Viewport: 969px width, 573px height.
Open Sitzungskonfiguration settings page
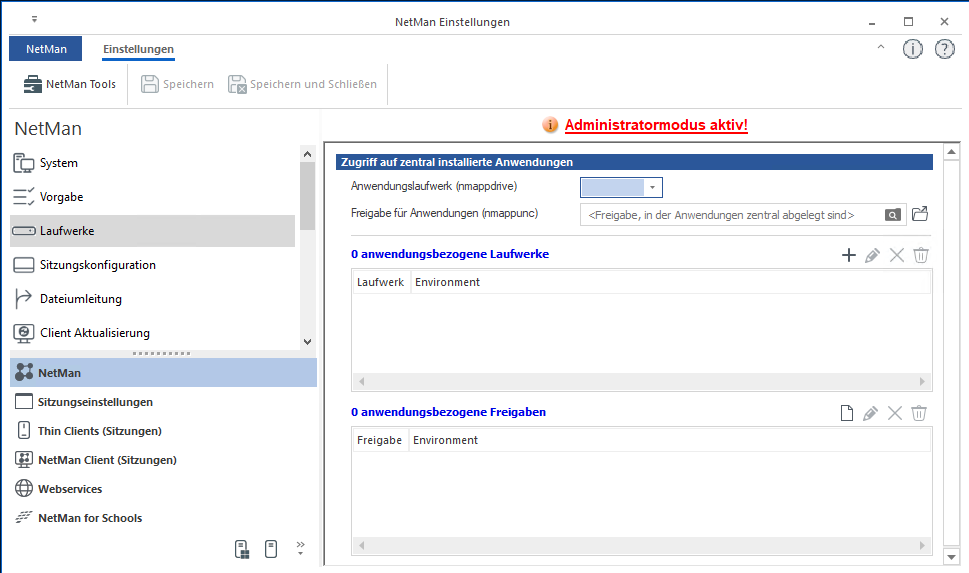click(153, 265)
